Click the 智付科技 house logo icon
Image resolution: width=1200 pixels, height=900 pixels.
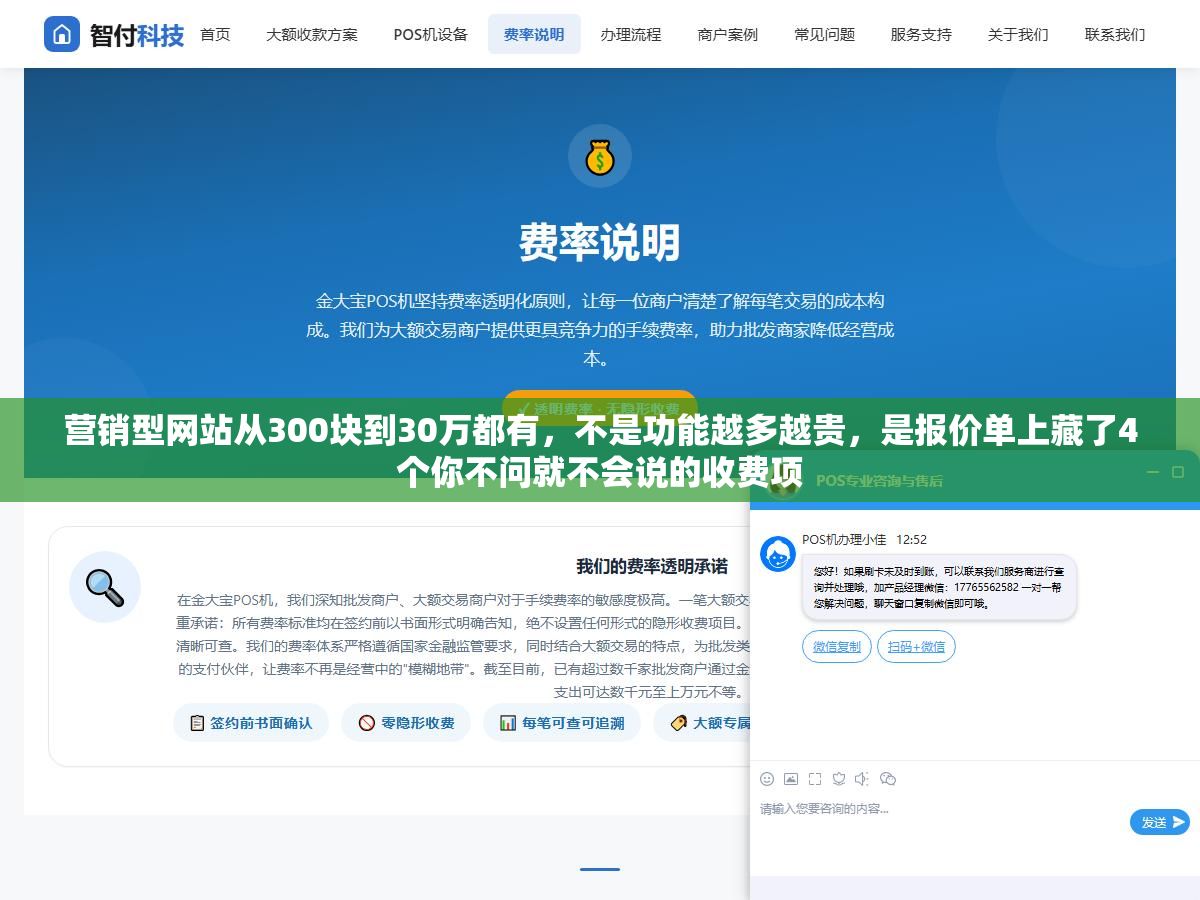coord(62,34)
